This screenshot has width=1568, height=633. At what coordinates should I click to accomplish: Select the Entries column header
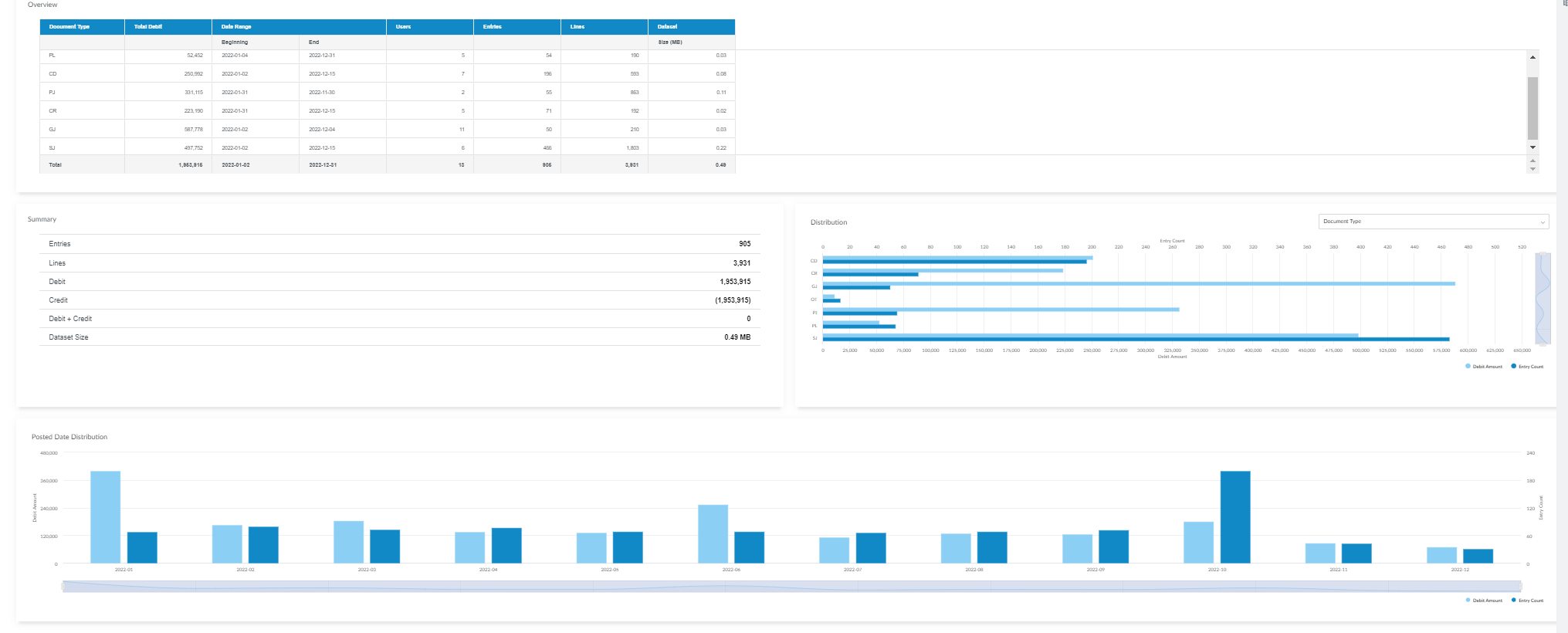pos(493,27)
